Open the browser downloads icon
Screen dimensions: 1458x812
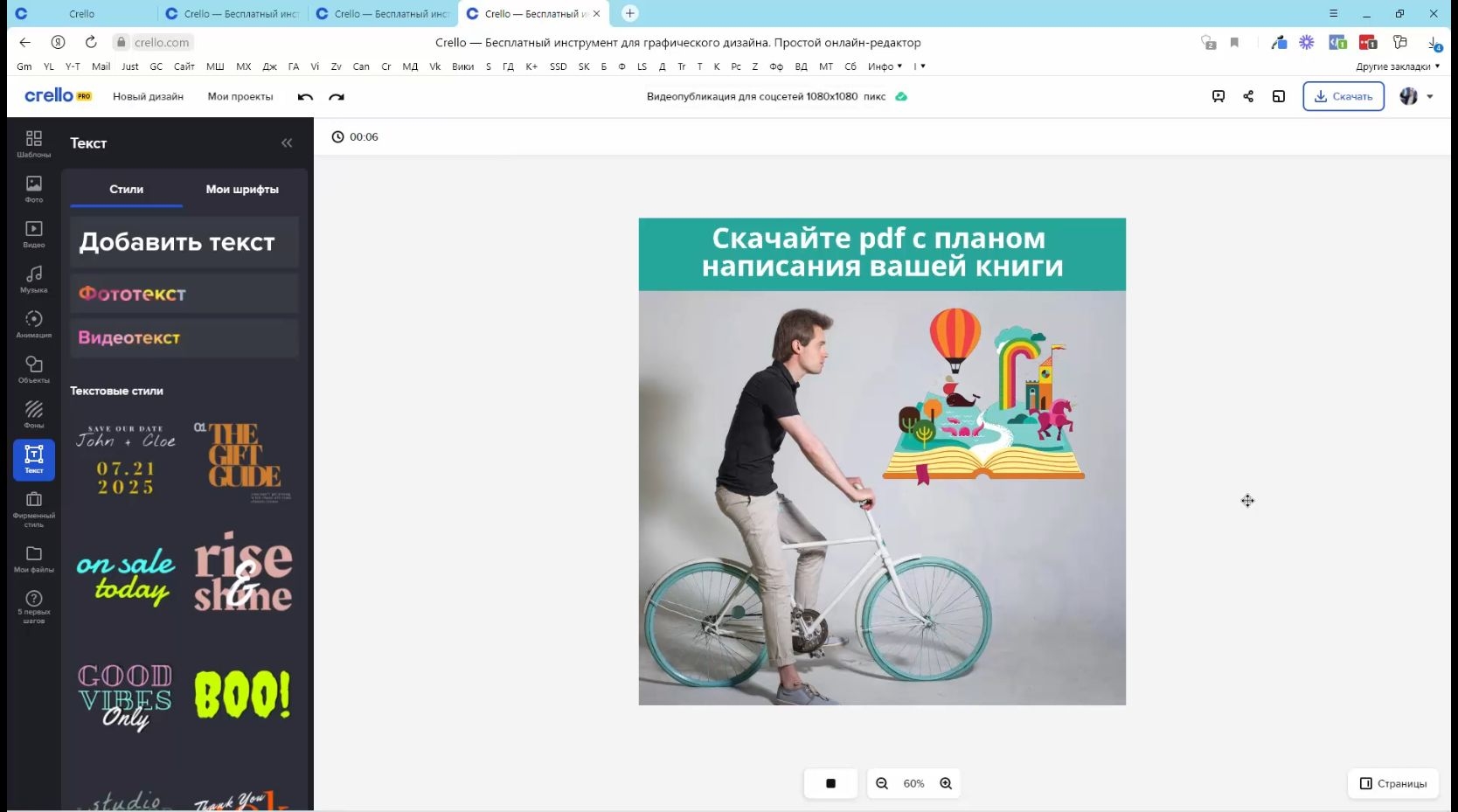click(1434, 42)
